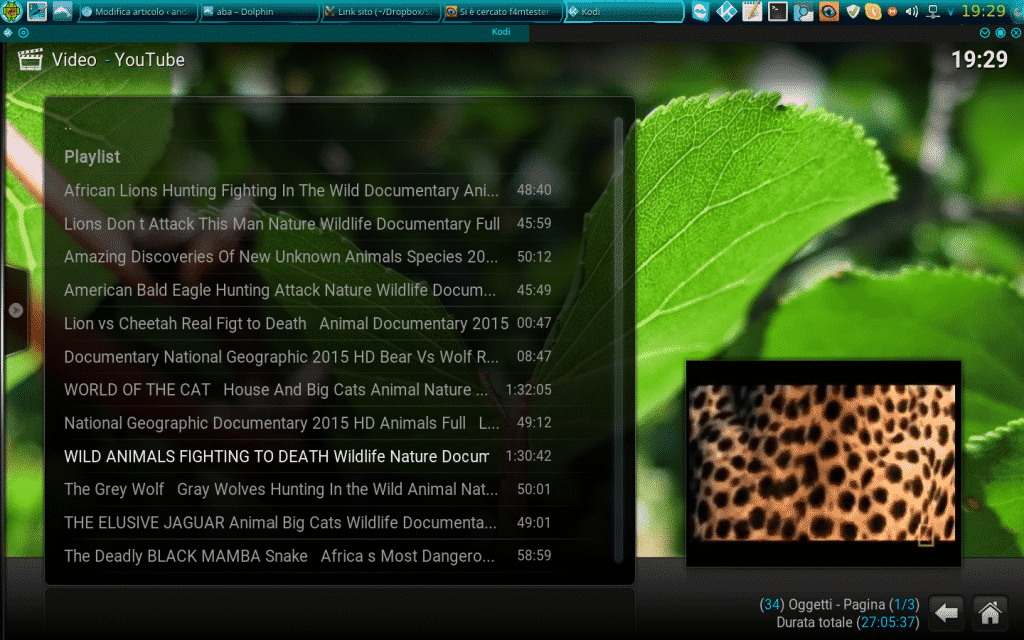Launch the terminal icon in panel

[777, 11]
